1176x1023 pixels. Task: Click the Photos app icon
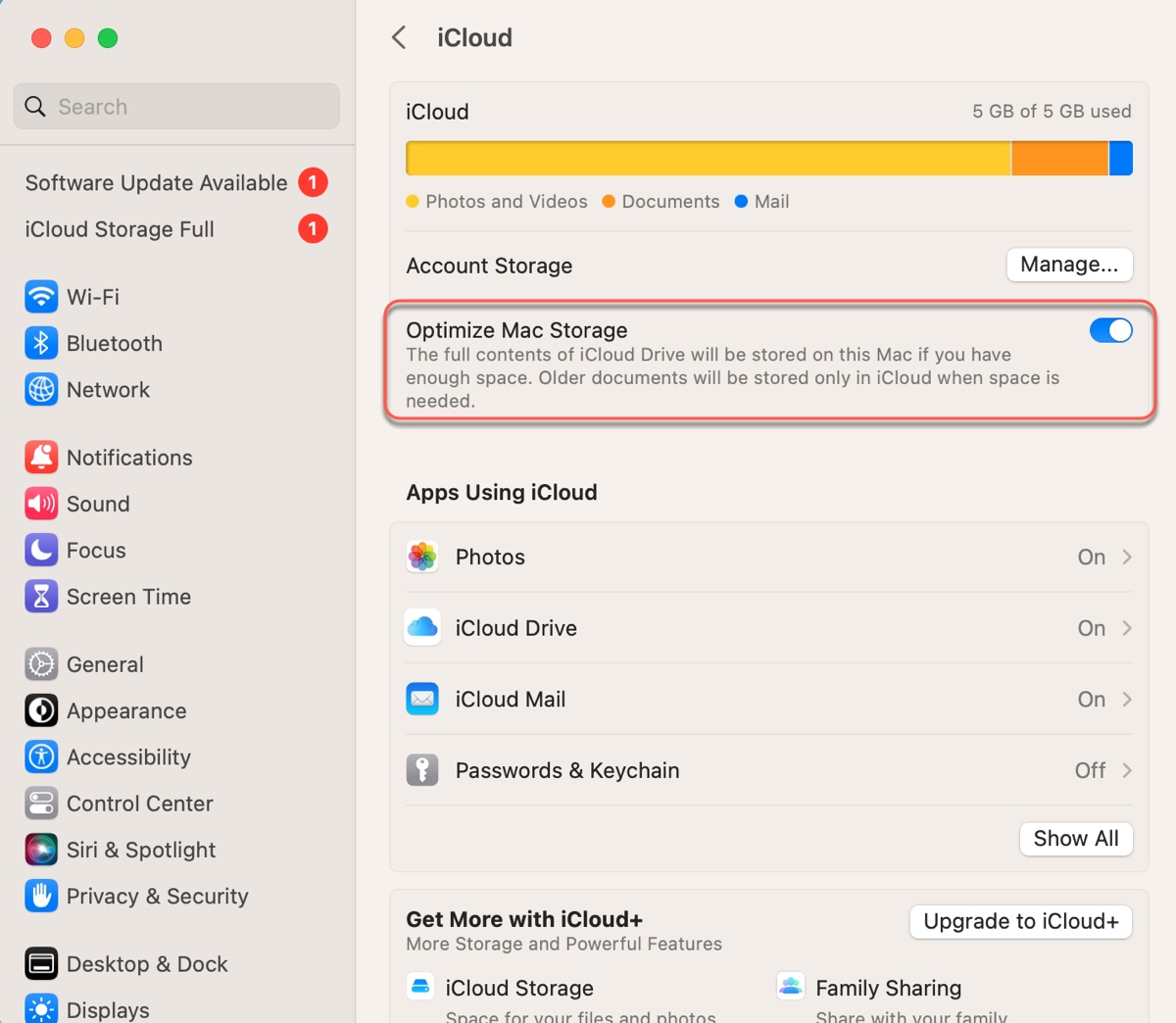click(x=422, y=557)
